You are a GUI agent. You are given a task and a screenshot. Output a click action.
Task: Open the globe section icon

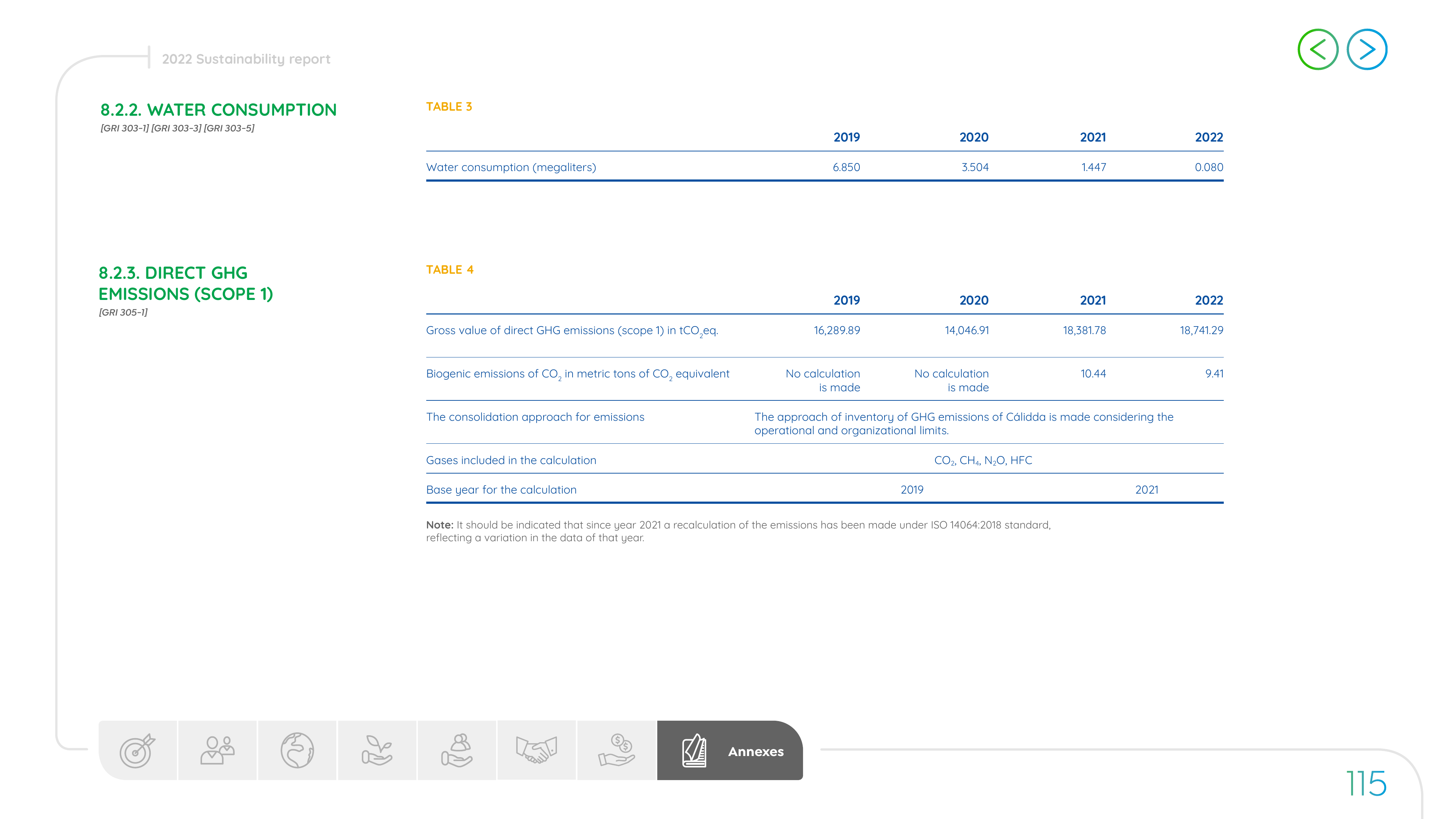(297, 751)
